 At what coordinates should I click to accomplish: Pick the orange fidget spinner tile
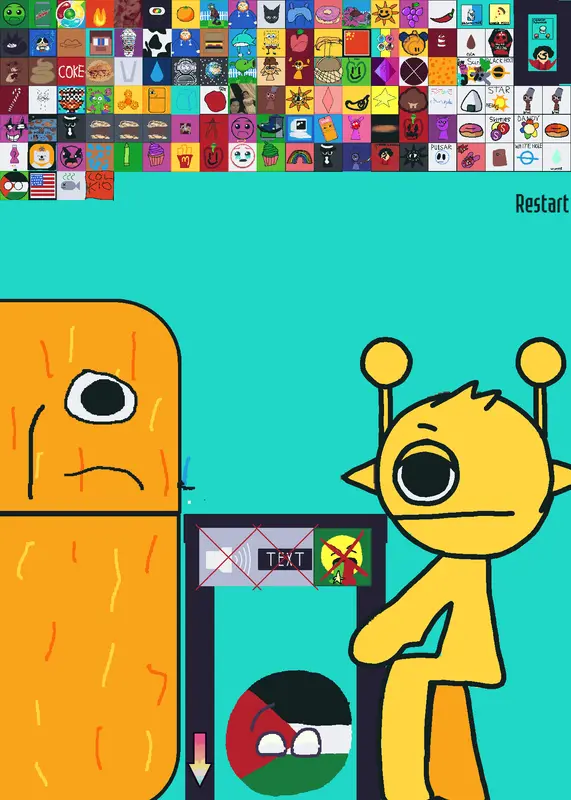pos(129,100)
